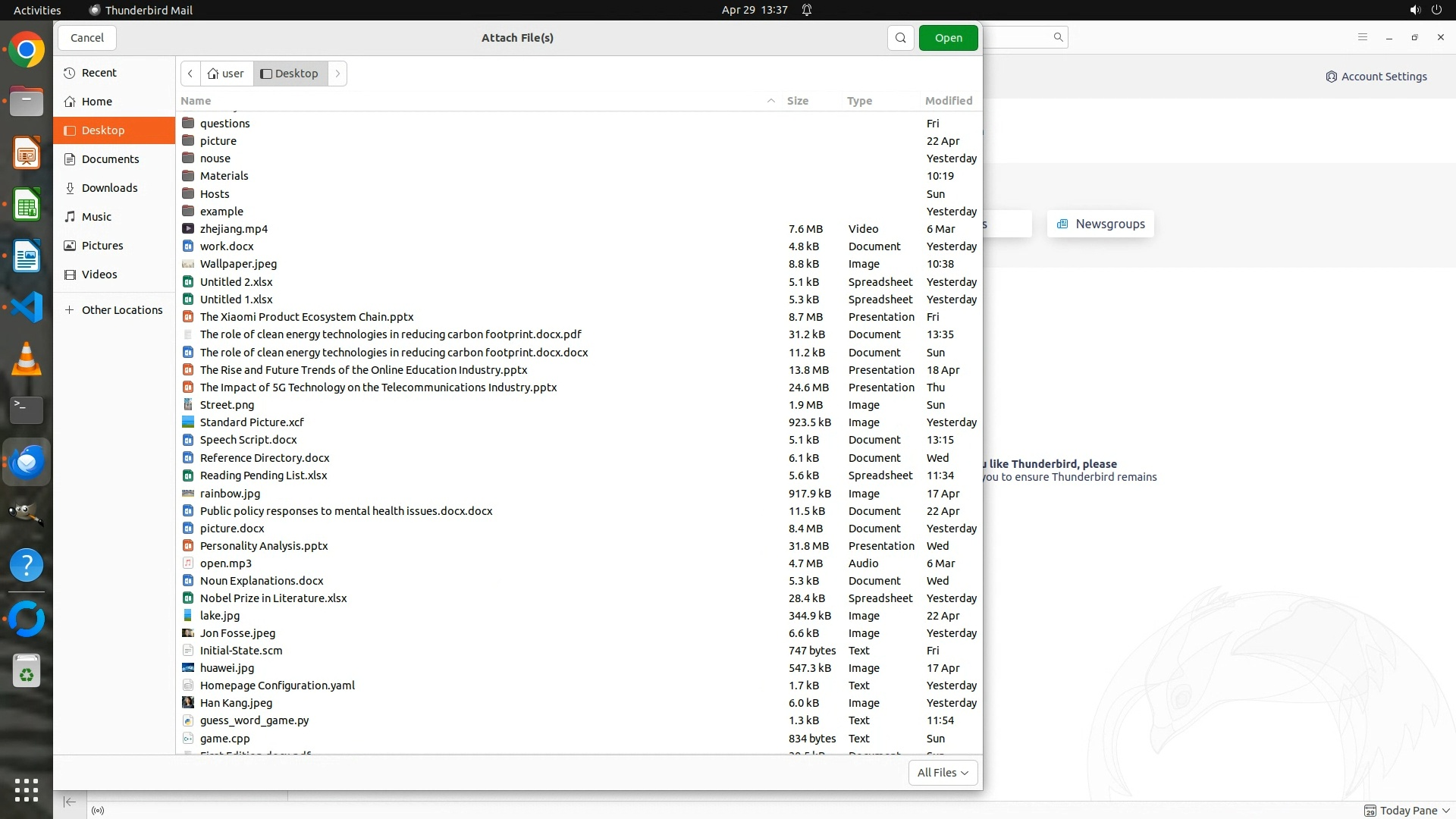1456x819 pixels.
Task: Open Account Settings gear link
Action: (1376, 77)
